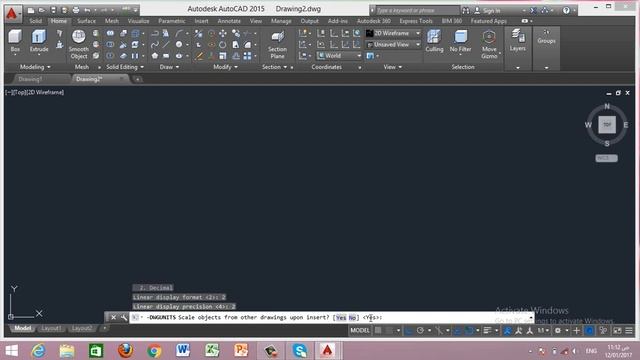Click the Sign In button

(x=488, y=10)
